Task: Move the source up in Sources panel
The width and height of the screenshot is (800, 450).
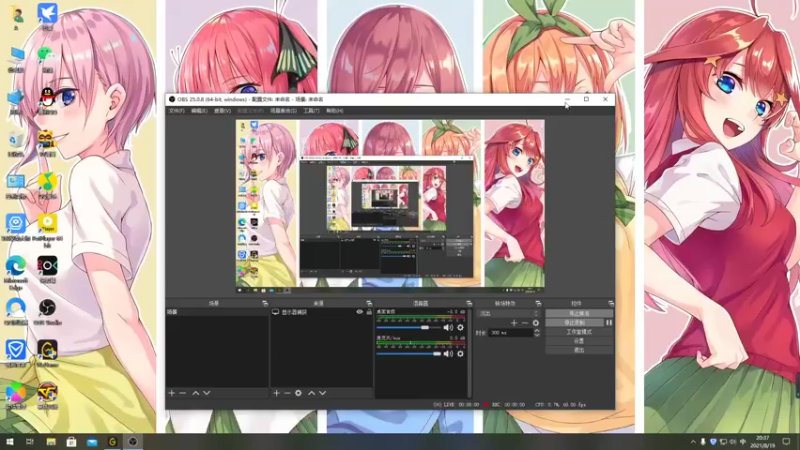Action: pos(311,393)
